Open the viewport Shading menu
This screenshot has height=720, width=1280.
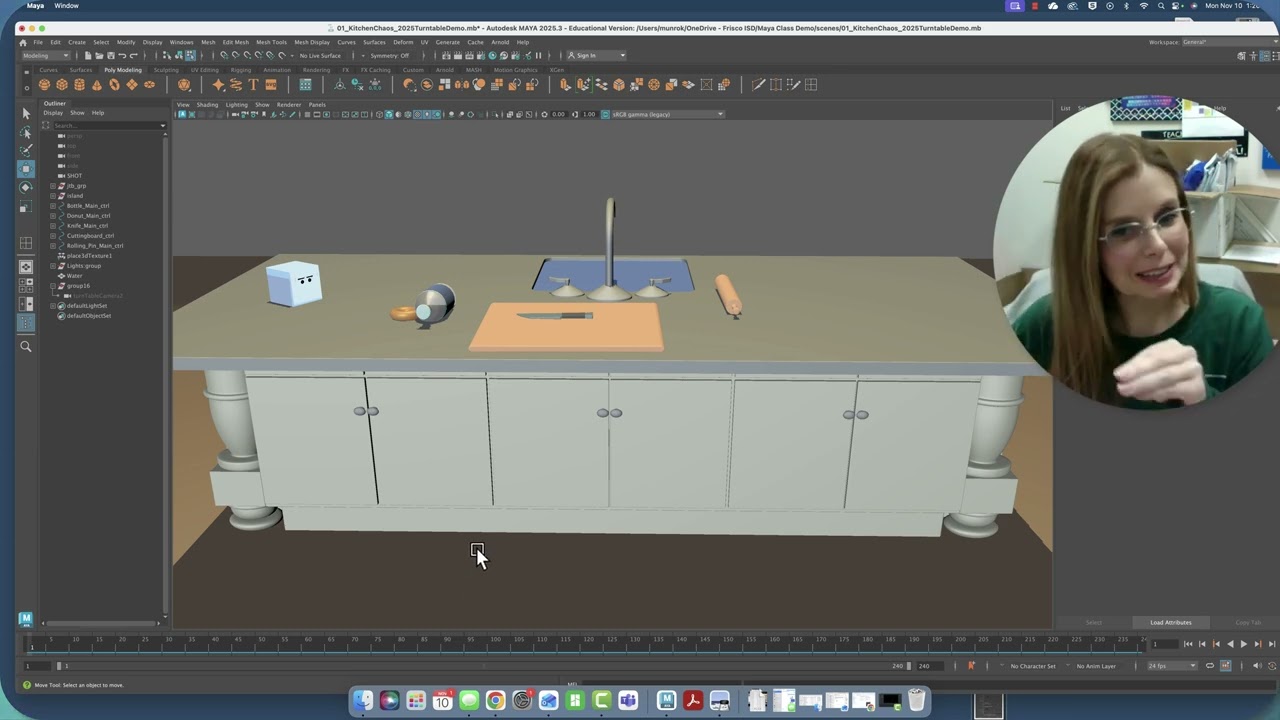pos(207,104)
